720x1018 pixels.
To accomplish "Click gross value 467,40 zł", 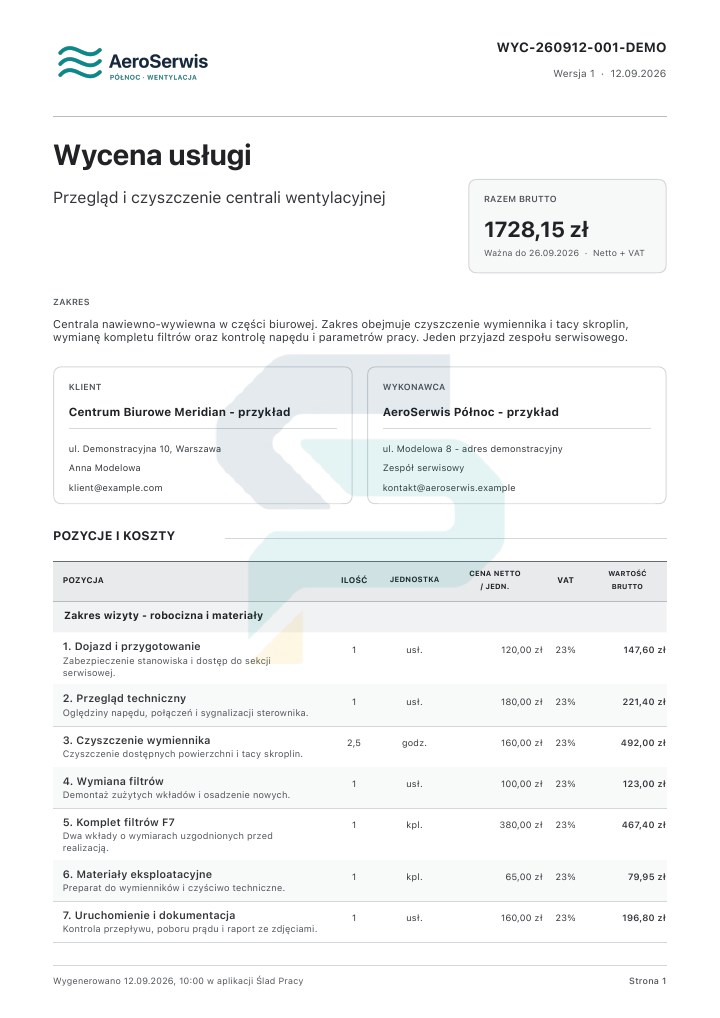I will coord(644,825).
